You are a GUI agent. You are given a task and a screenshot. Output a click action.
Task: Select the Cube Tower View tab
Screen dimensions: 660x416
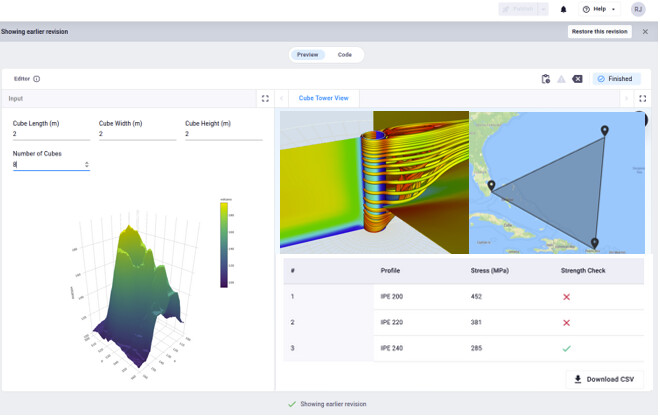(323, 99)
